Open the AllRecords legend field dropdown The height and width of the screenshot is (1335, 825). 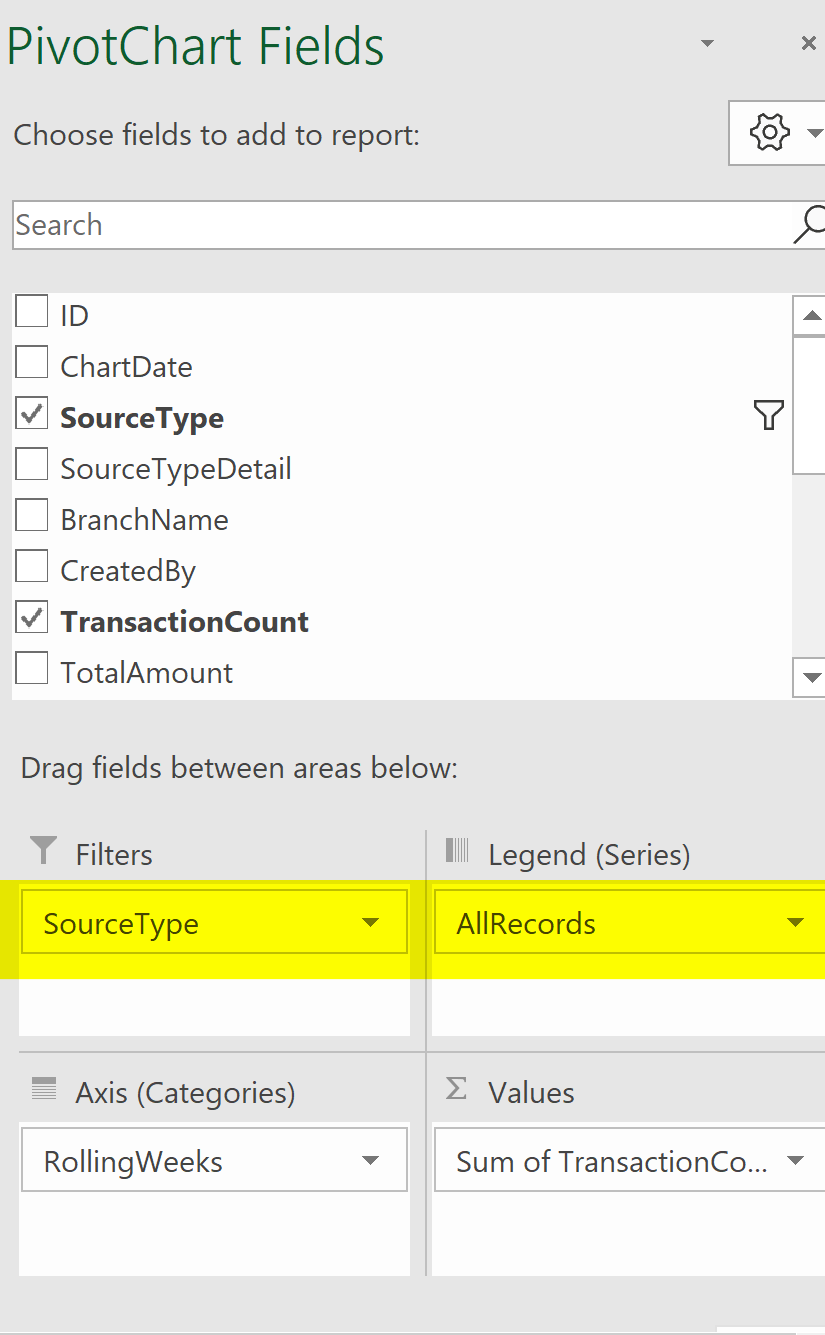796,922
